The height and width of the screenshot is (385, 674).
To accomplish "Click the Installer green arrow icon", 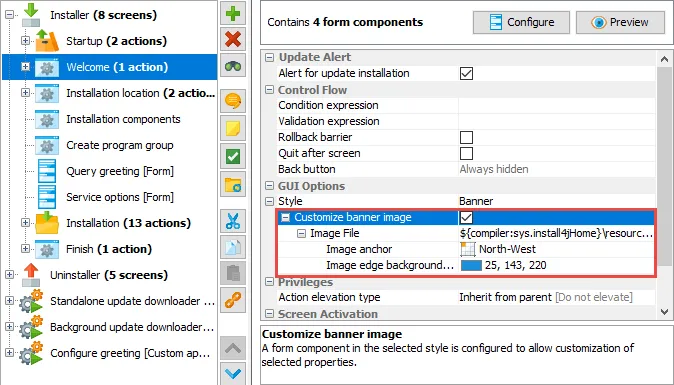I will tap(31, 15).
